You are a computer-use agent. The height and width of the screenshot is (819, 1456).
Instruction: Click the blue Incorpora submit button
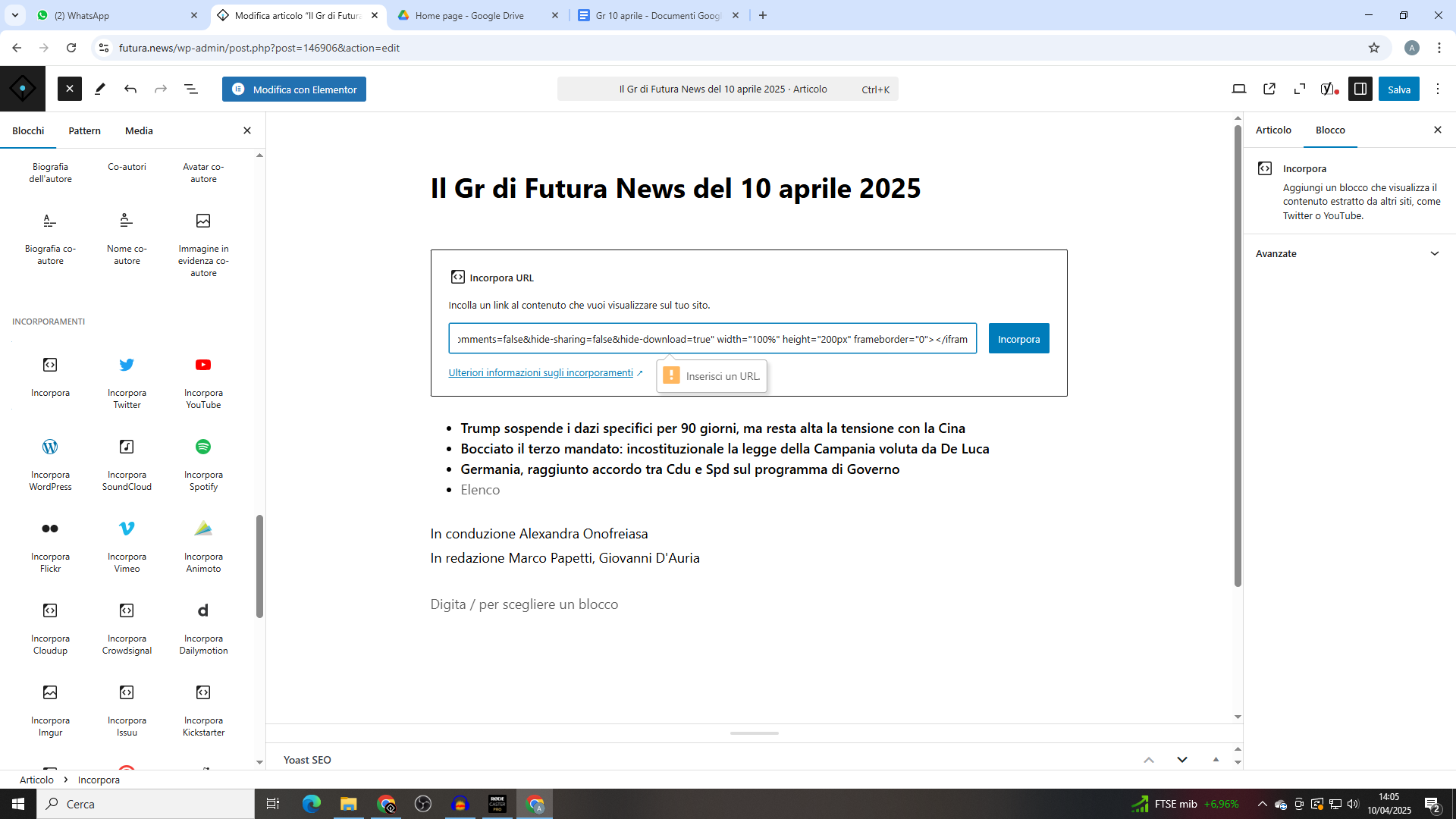1018,339
